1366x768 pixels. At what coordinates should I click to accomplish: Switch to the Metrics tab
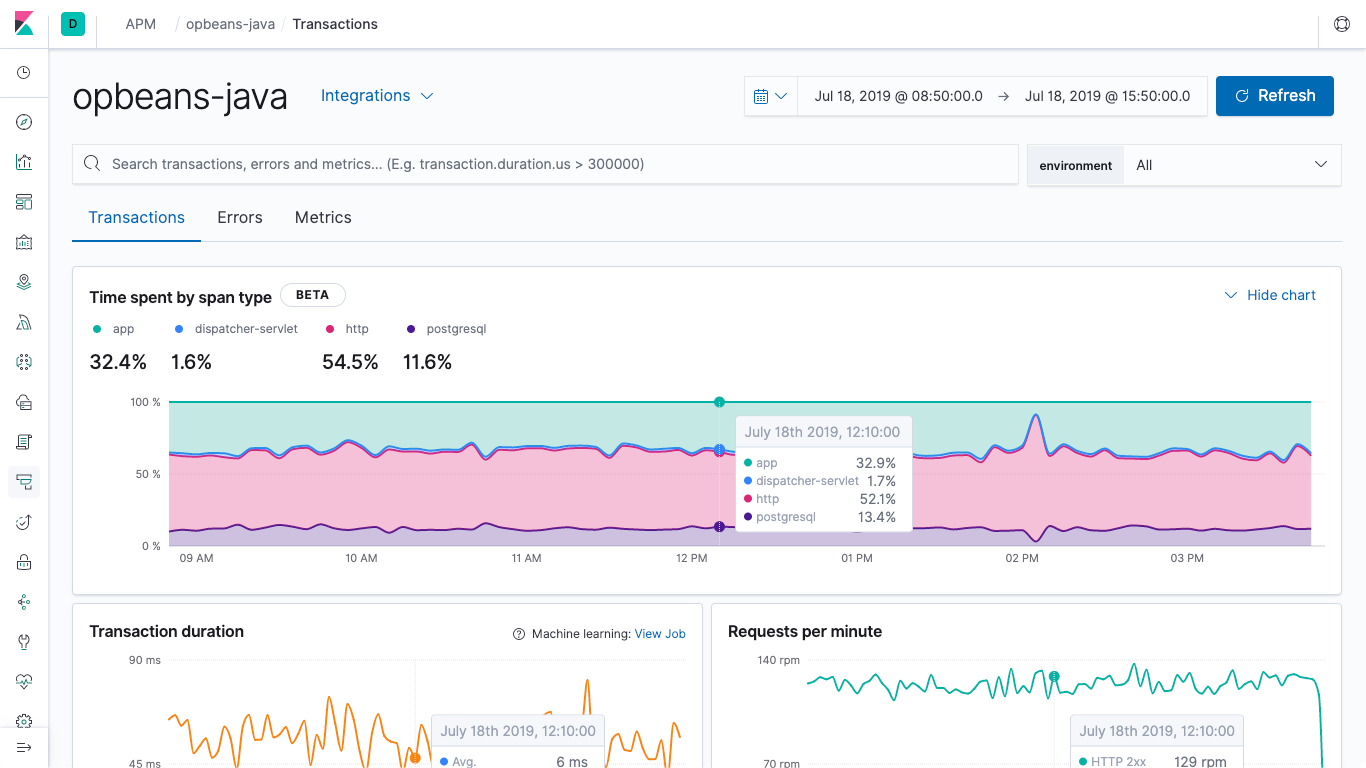[x=322, y=217]
